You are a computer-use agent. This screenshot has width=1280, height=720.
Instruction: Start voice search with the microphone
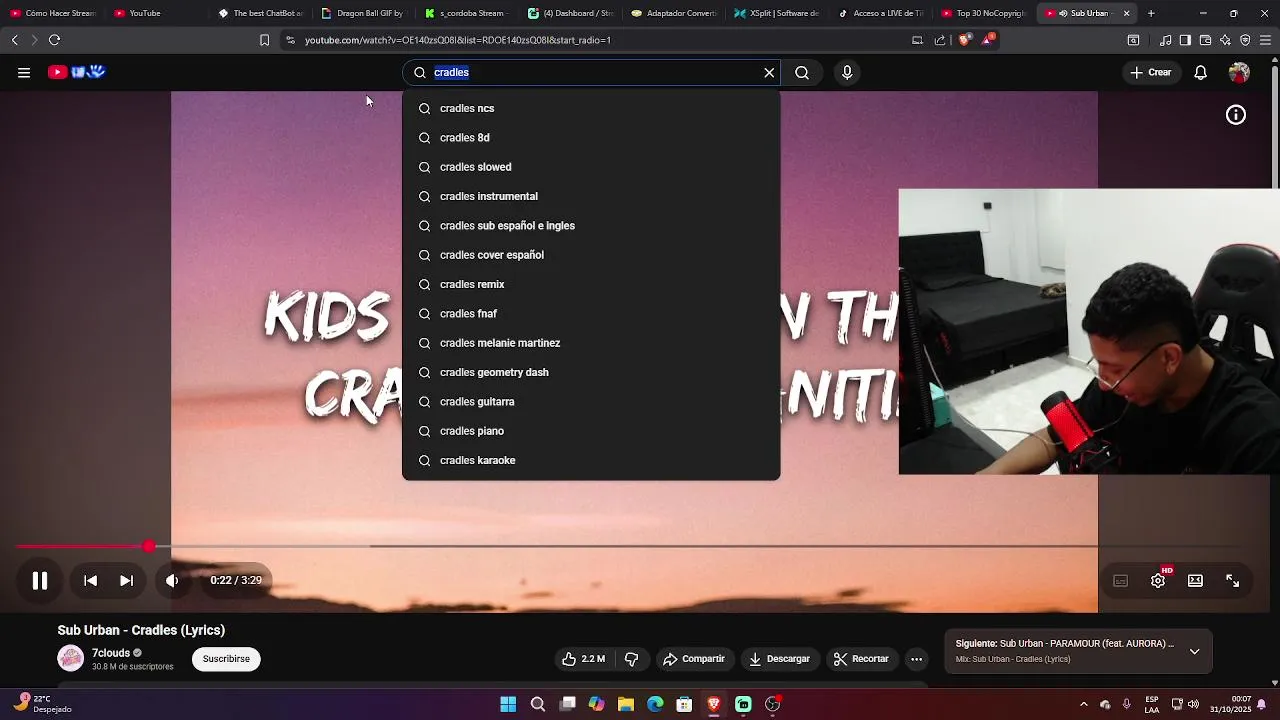(847, 72)
